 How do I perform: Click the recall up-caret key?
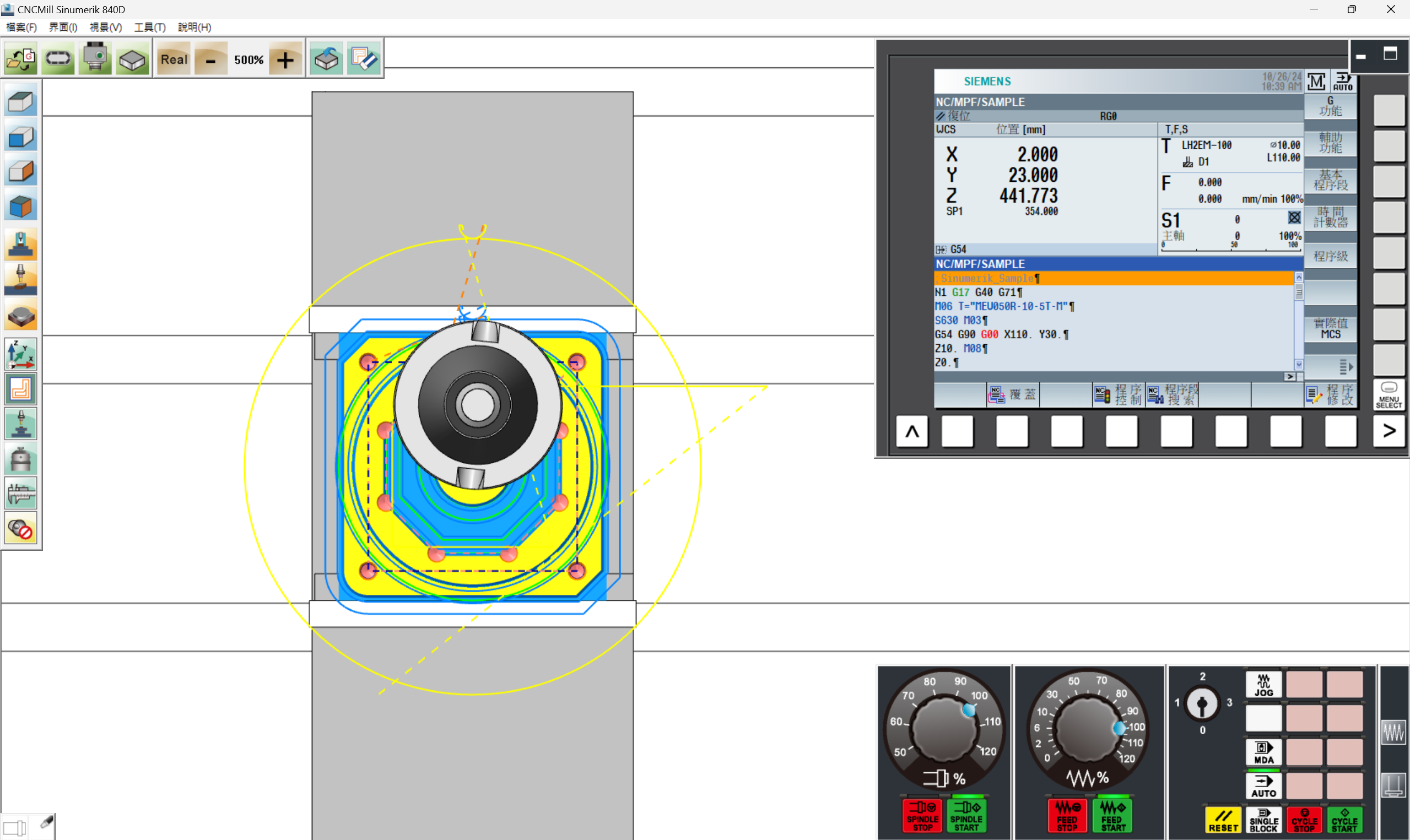[912, 431]
